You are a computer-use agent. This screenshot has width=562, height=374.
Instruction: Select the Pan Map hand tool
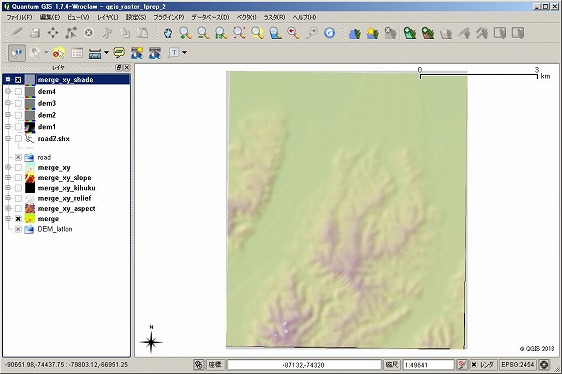click(168, 33)
